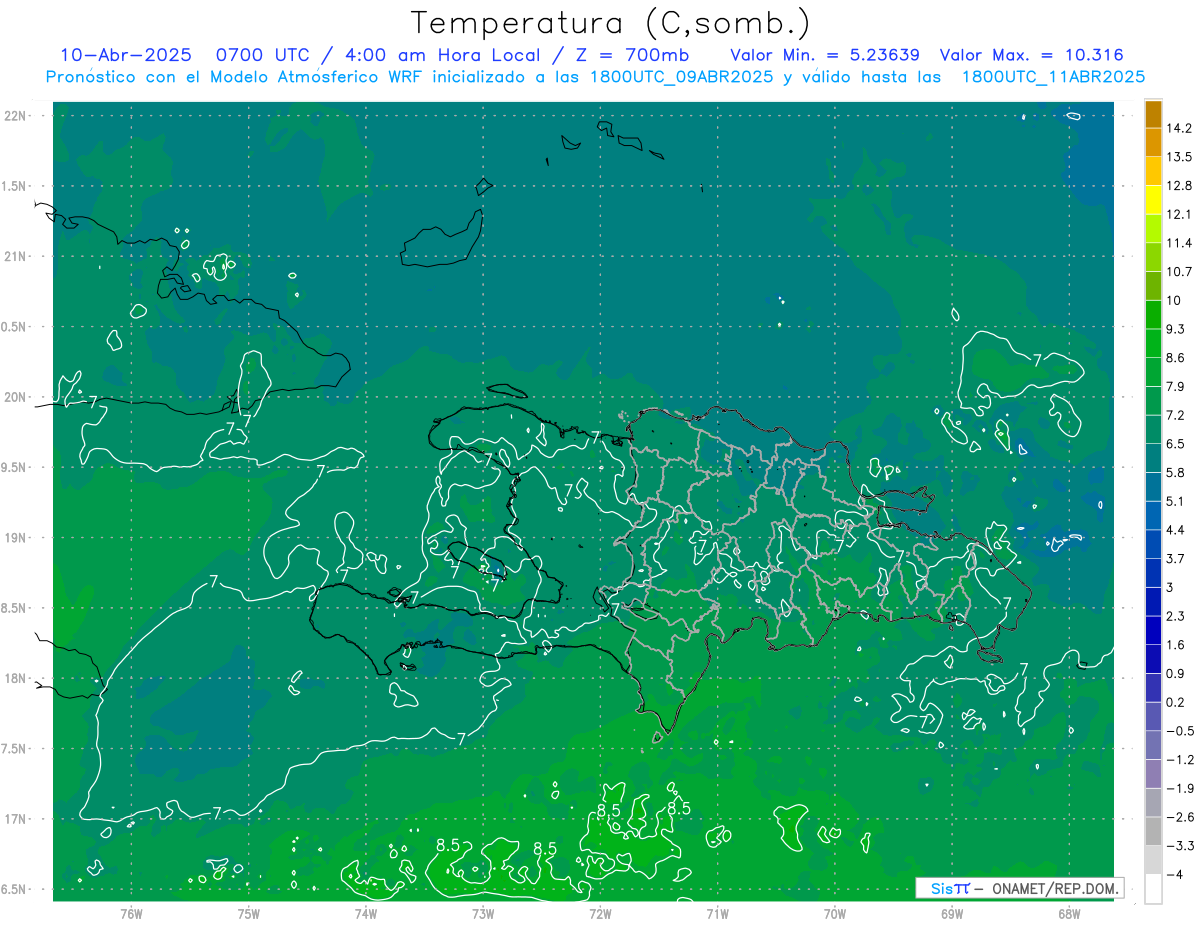
Task: Click the "20N" latitude label
Action: 17,397
